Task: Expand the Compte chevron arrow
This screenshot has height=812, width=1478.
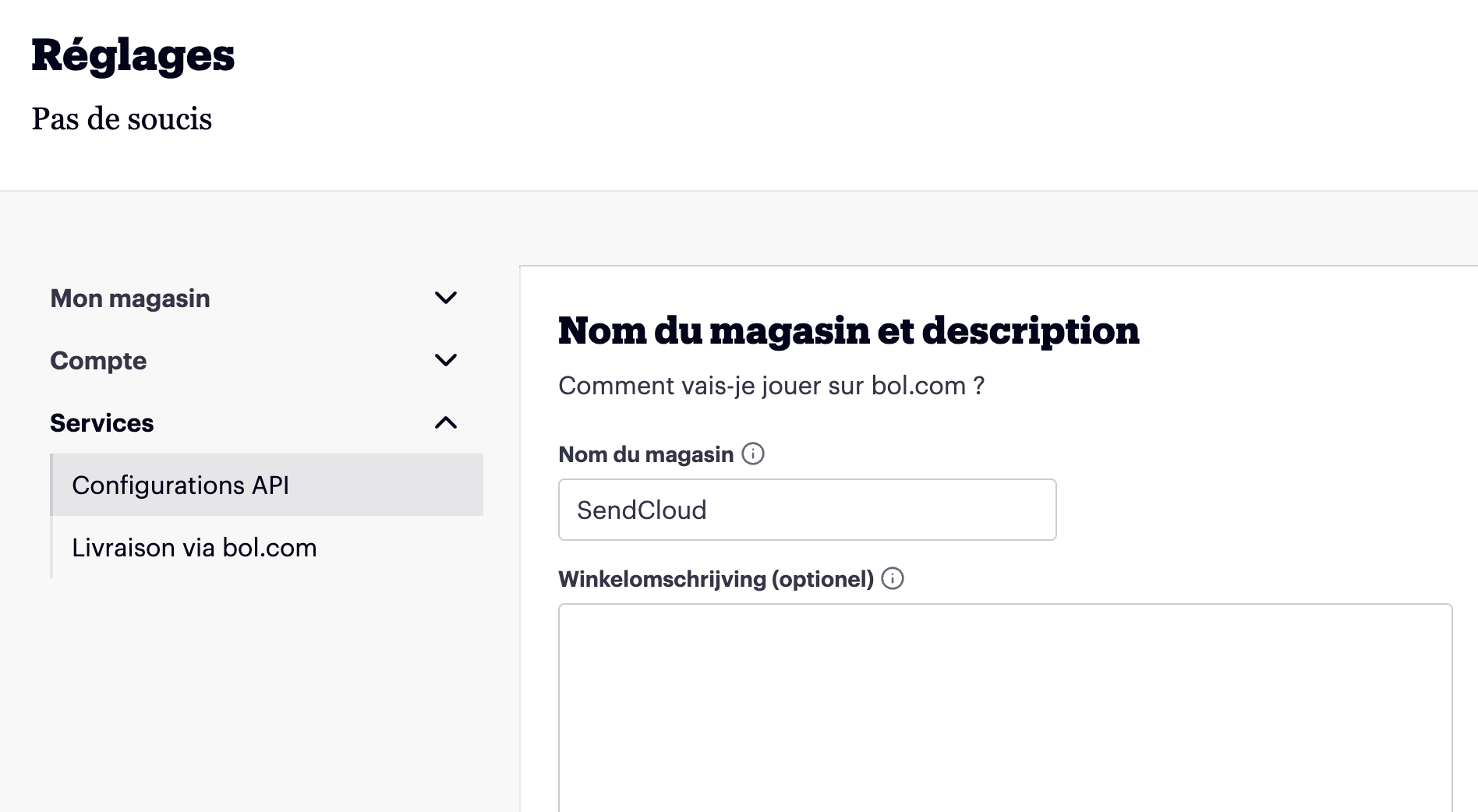Action: pyautogui.click(x=446, y=360)
